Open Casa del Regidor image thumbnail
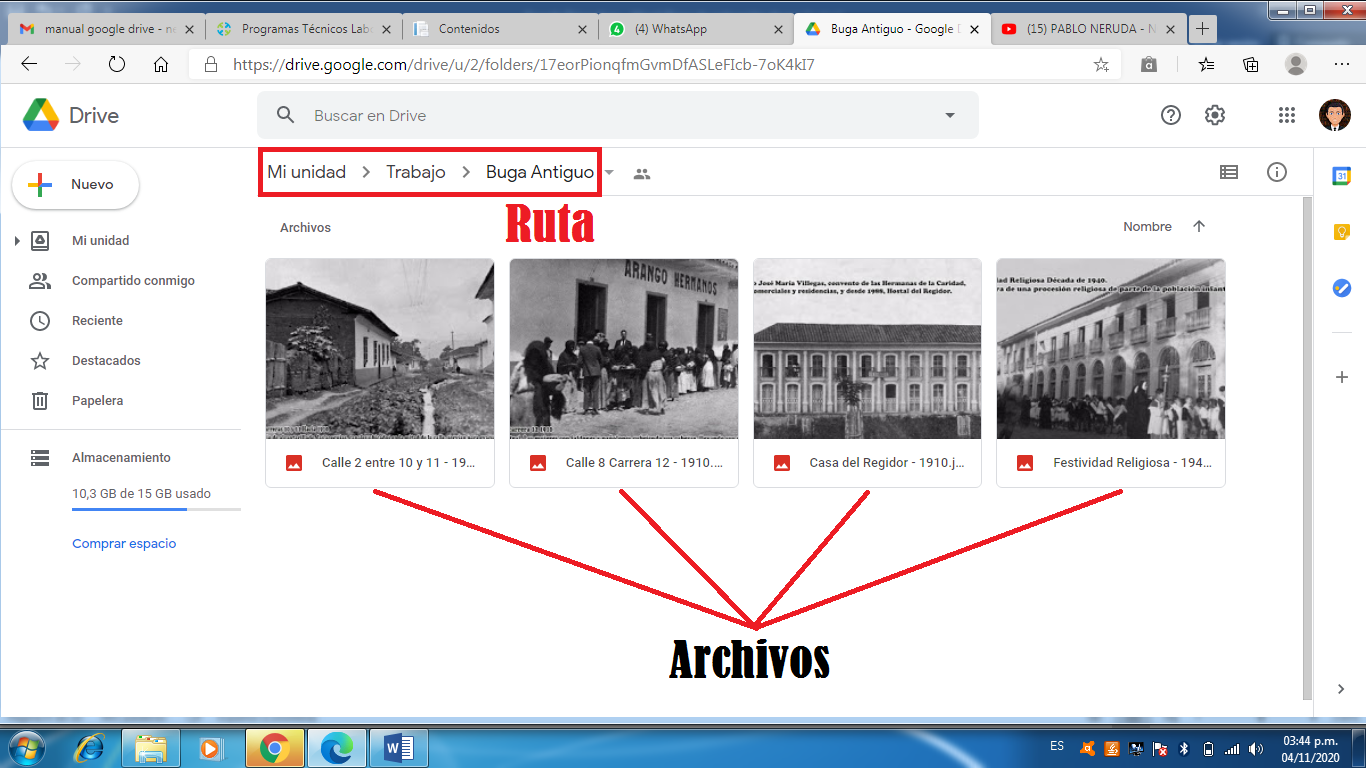 tap(867, 349)
